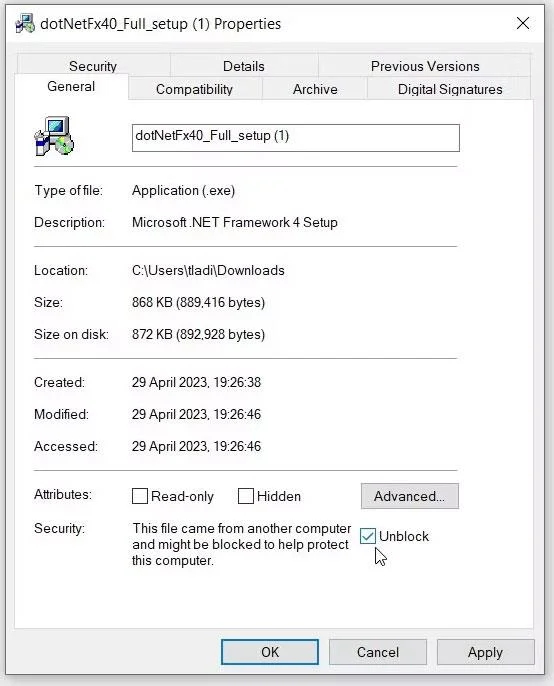Image resolution: width=554 pixels, height=686 pixels.
Task: View the Digital Signatures tab
Action: (x=450, y=89)
